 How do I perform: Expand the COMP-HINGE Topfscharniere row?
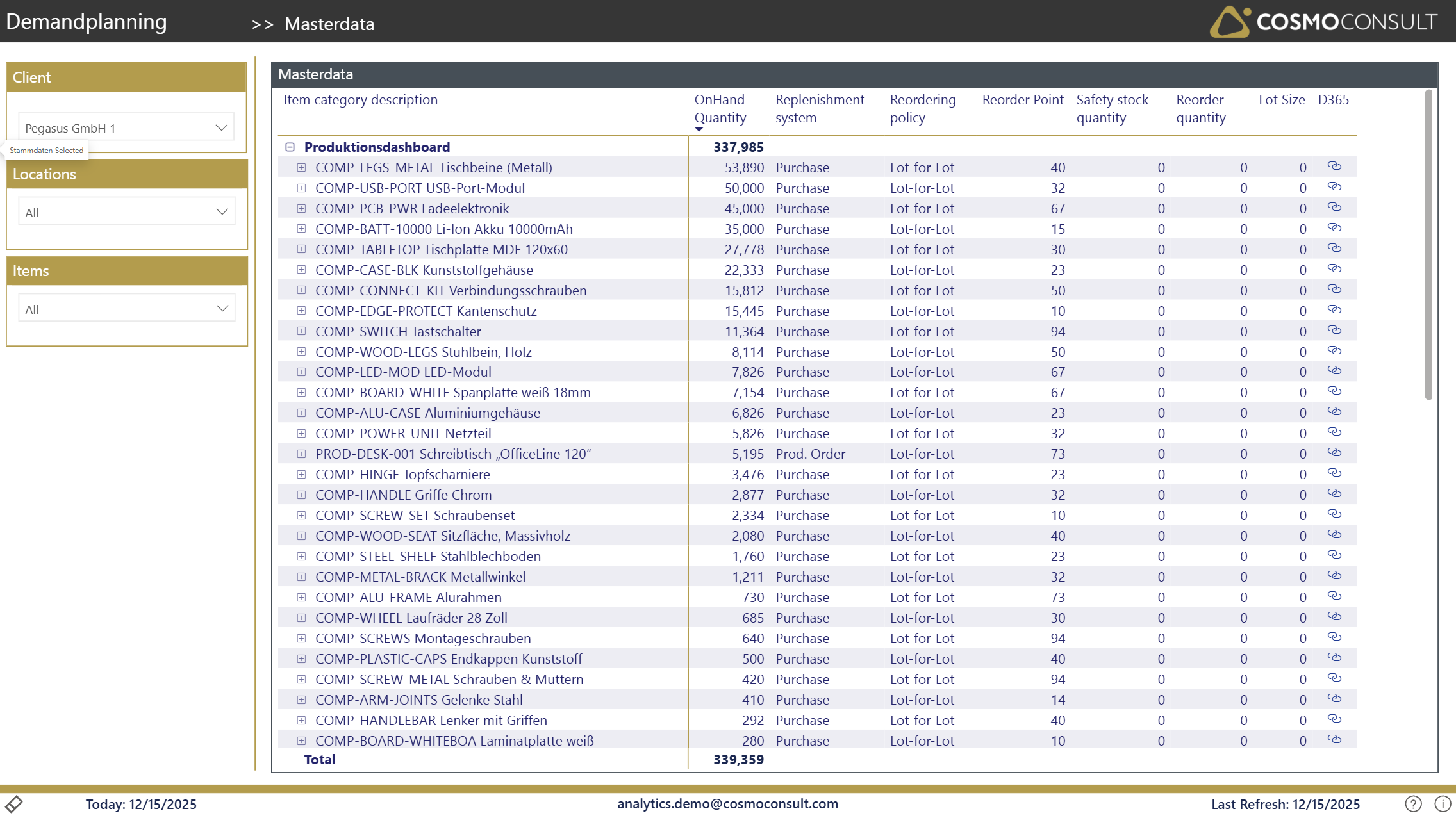point(301,475)
